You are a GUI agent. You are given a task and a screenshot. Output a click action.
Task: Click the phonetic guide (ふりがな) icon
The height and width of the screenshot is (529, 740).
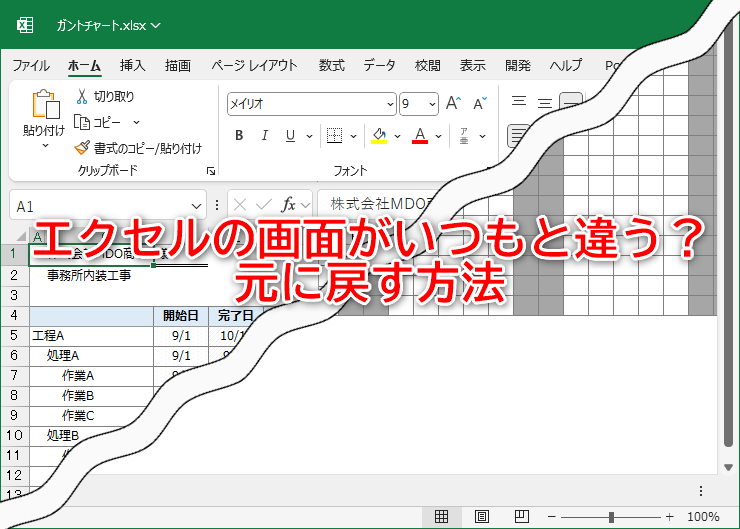point(464,136)
